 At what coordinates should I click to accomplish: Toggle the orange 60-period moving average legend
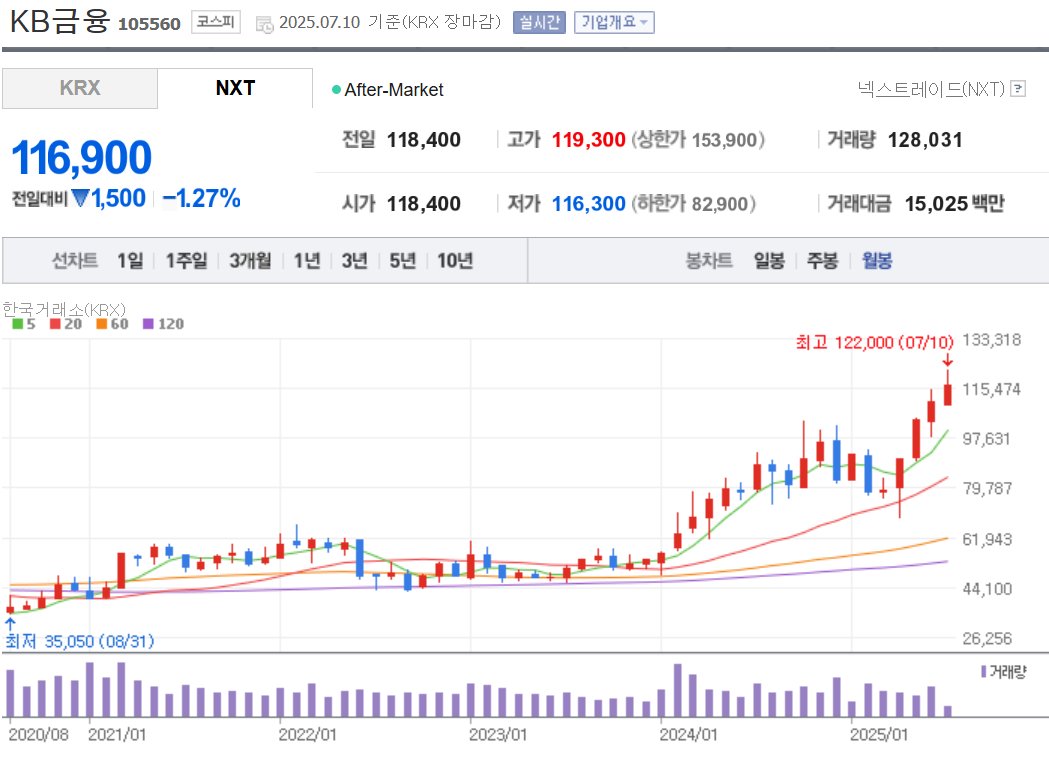click(x=103, y=324)
